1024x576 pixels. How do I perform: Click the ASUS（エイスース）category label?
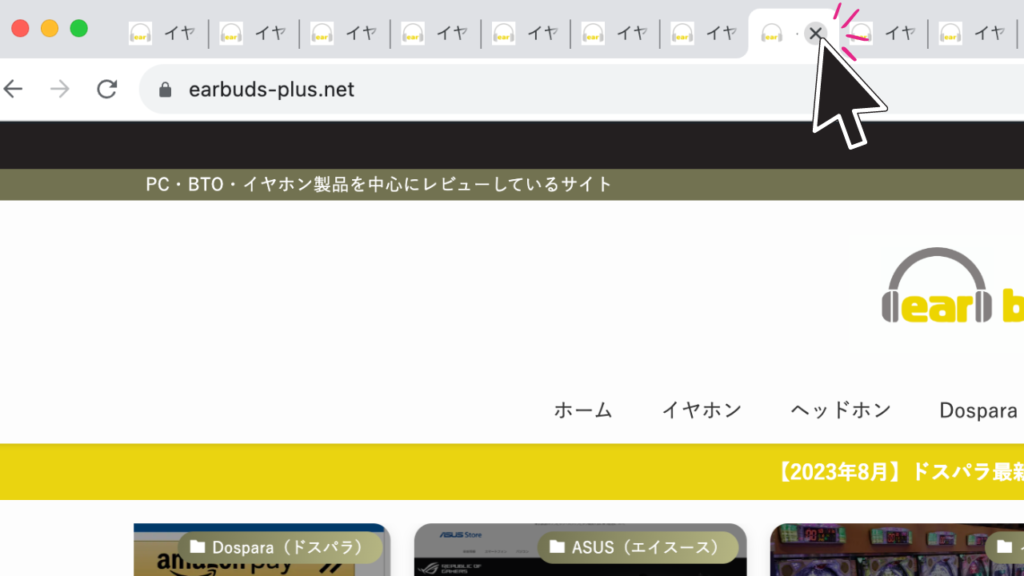645,547
